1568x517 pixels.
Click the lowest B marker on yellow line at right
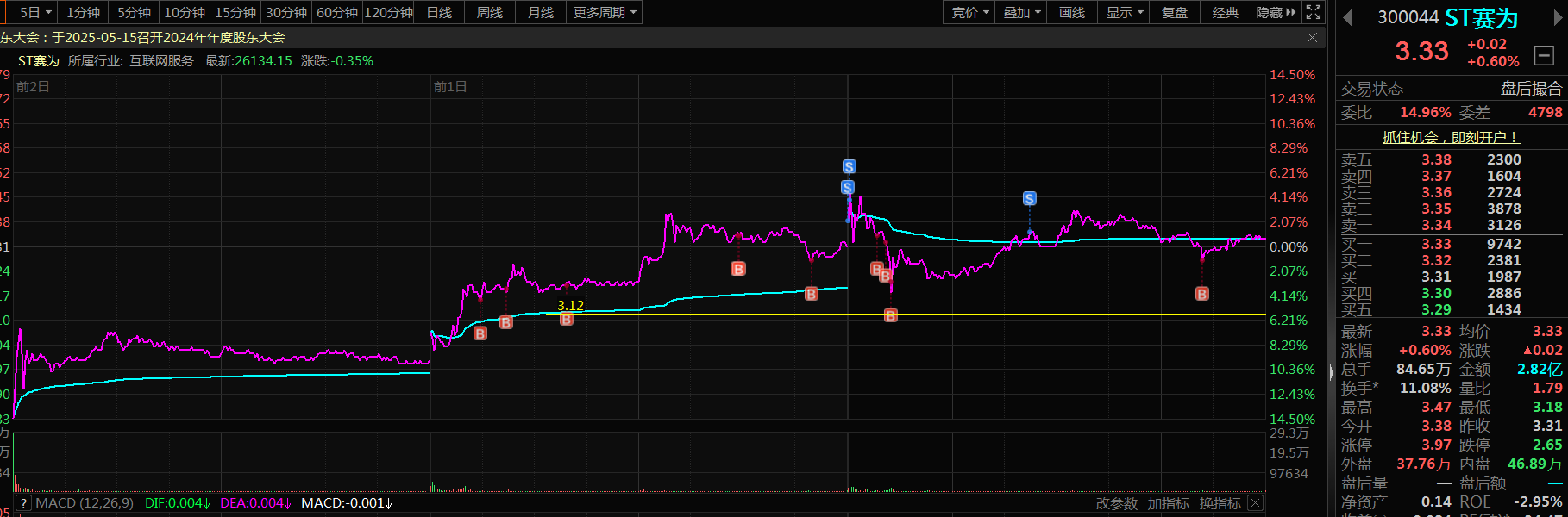pyautogui.click(x=891, y=316)
